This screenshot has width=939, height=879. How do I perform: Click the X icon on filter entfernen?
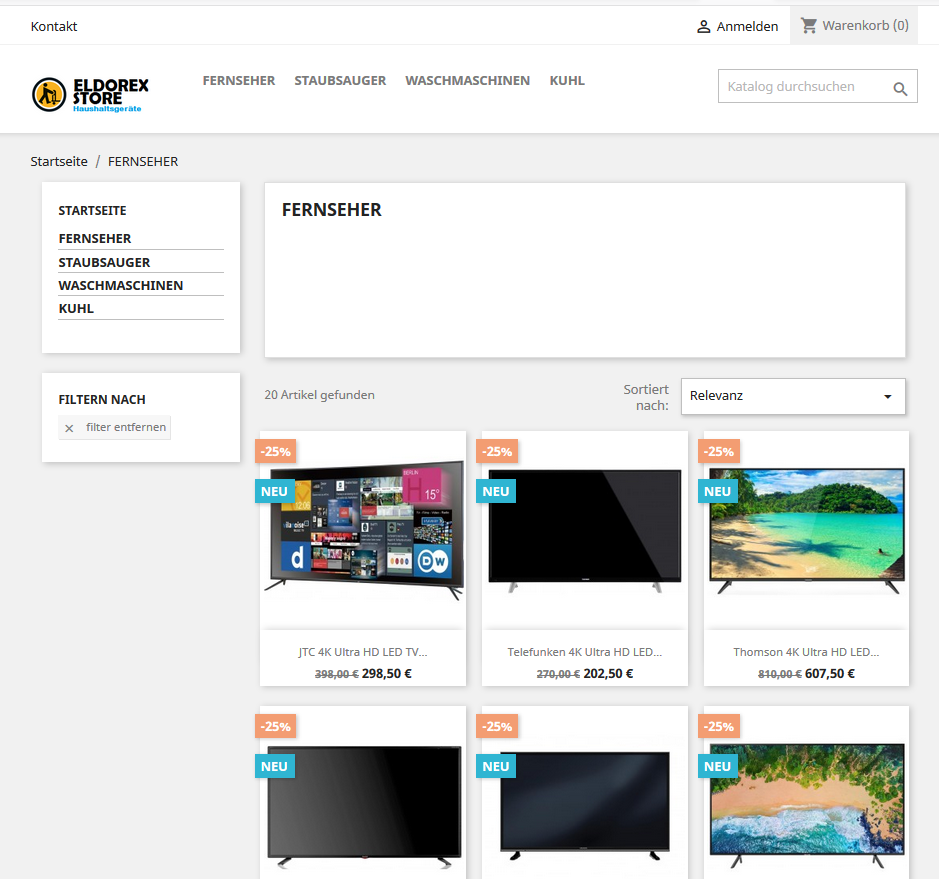tap(69, 428)
